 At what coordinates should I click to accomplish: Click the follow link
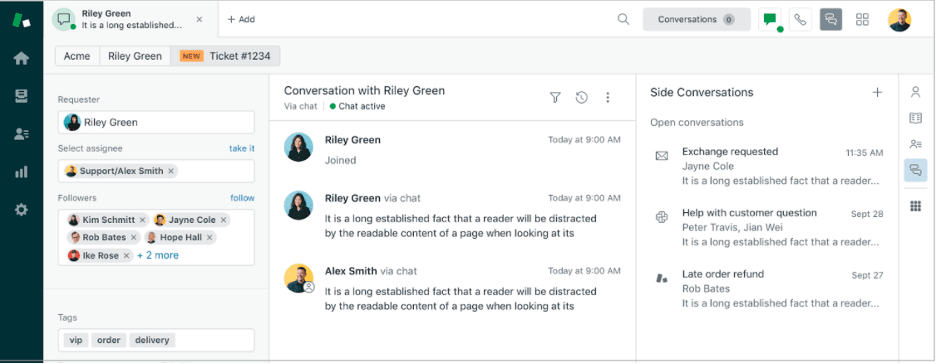click(x=242, y=198)
